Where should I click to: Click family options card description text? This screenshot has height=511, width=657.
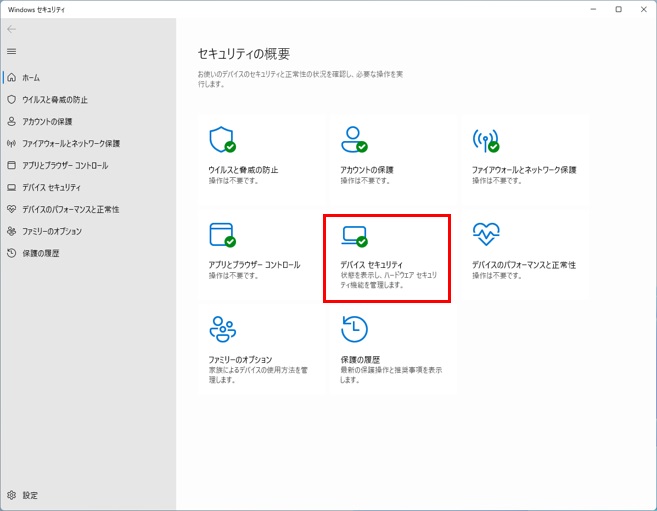point(258,375)
